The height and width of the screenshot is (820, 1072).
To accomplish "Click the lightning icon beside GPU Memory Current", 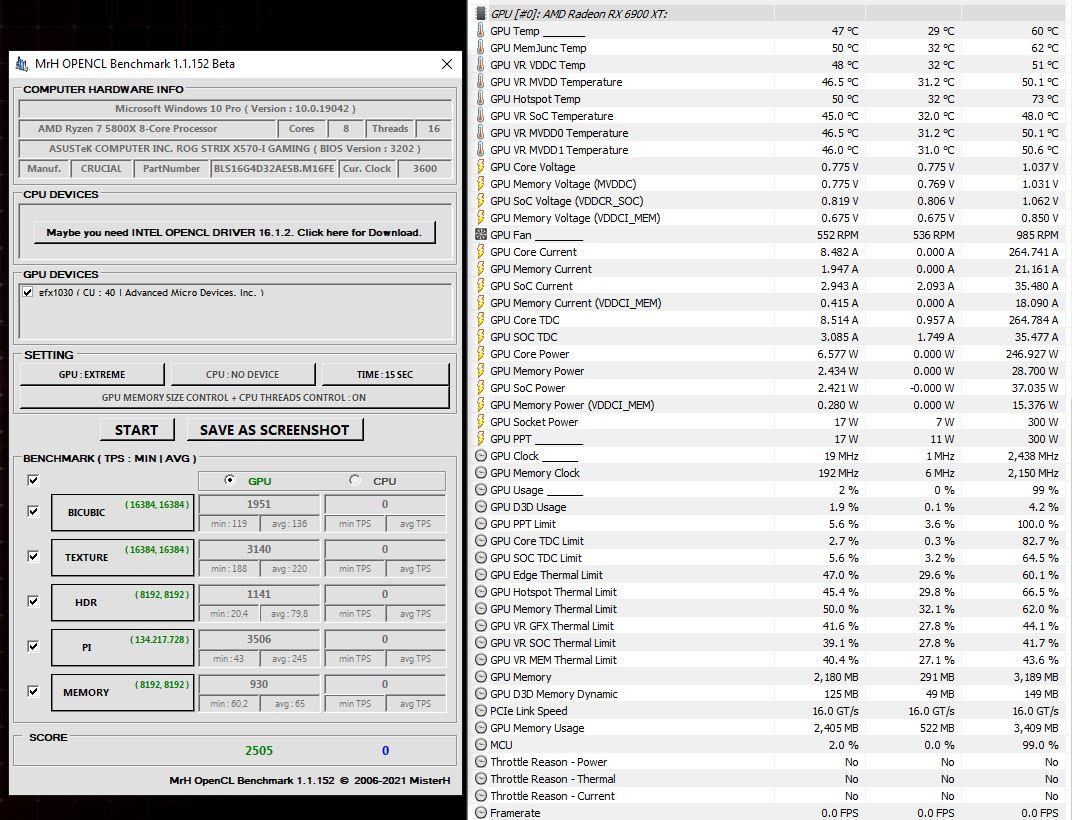I will click(x=481, y=269).
